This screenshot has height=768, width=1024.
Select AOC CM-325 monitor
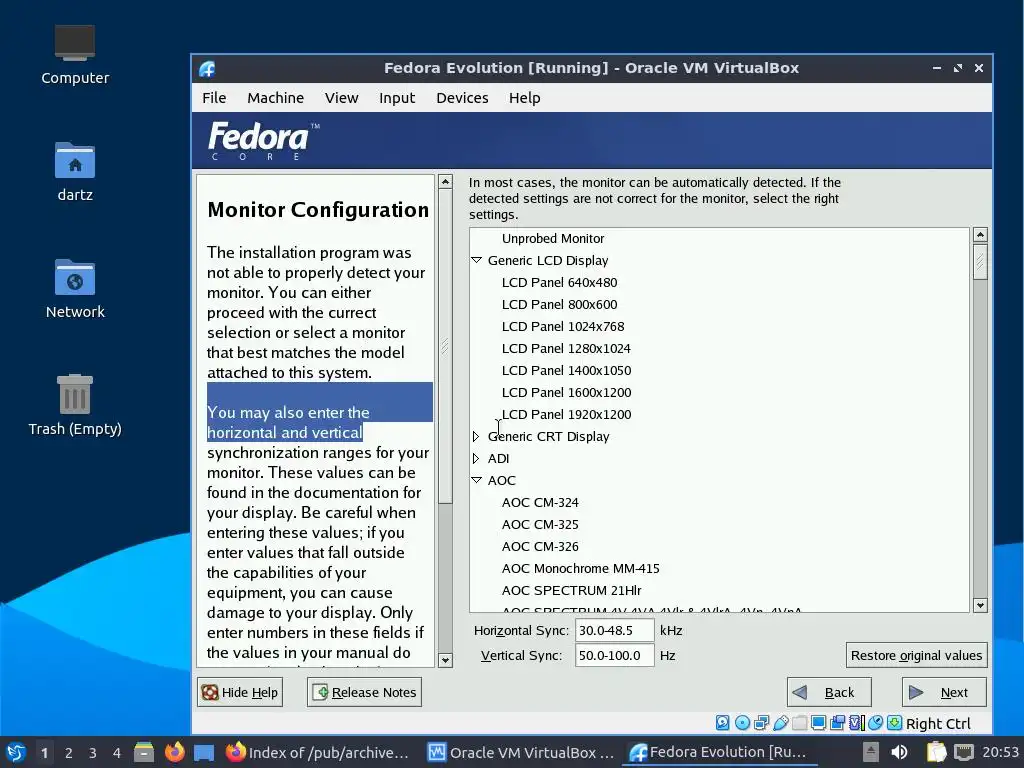coord(540,524)
